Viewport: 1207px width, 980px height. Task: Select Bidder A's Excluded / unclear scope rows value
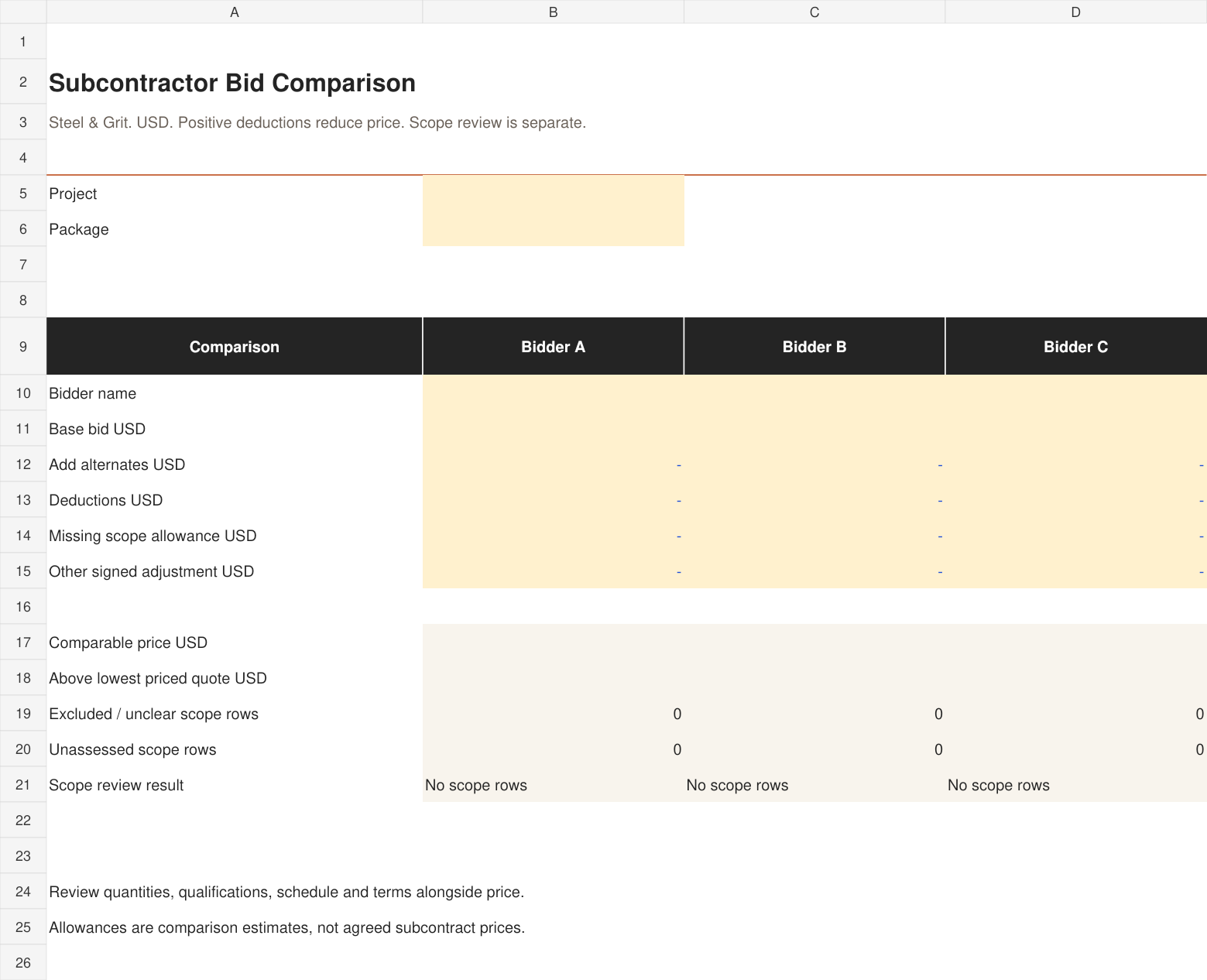pos(553,714)
